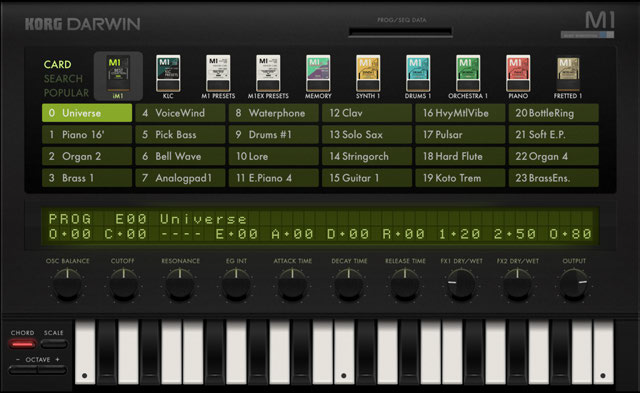Click the PROG E00 Universe display

147,219
